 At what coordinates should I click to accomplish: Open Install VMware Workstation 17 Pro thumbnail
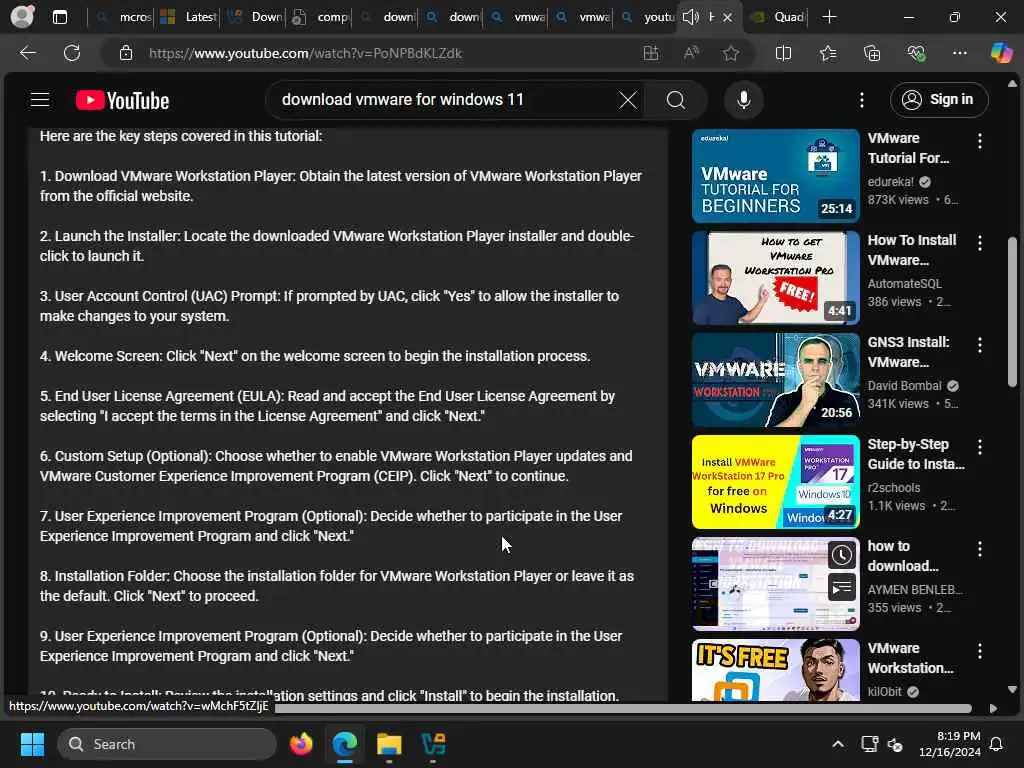[775, 481]
